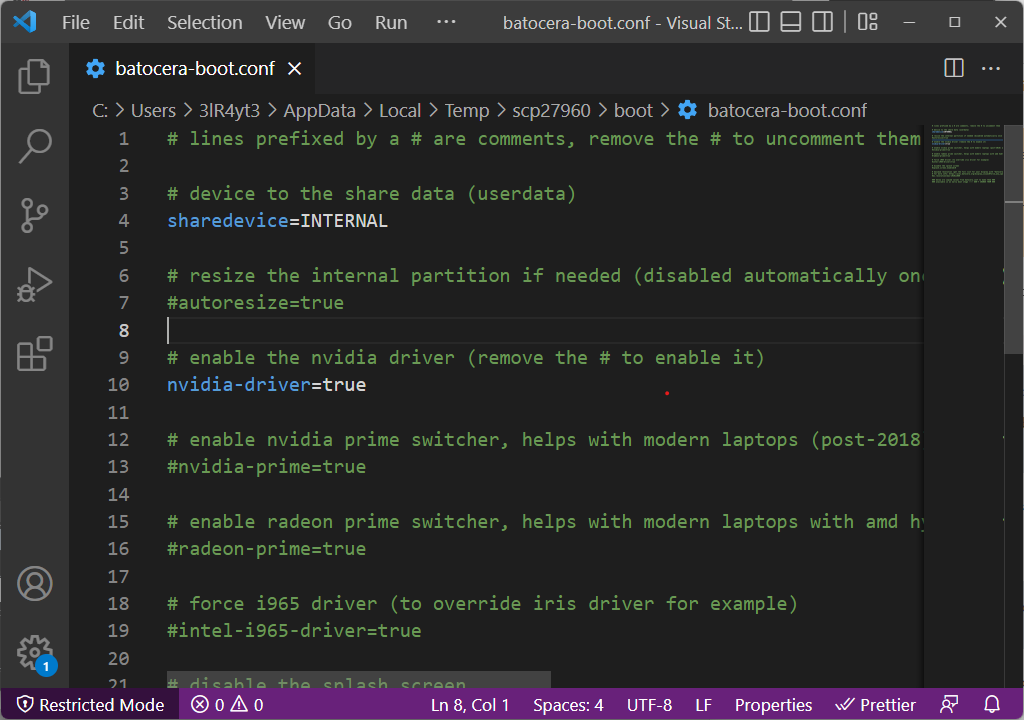Screen dimensions: 1024x720
Task: Click the Ln 8, Col 1 cursor position
Action: (x=470, y=704)
